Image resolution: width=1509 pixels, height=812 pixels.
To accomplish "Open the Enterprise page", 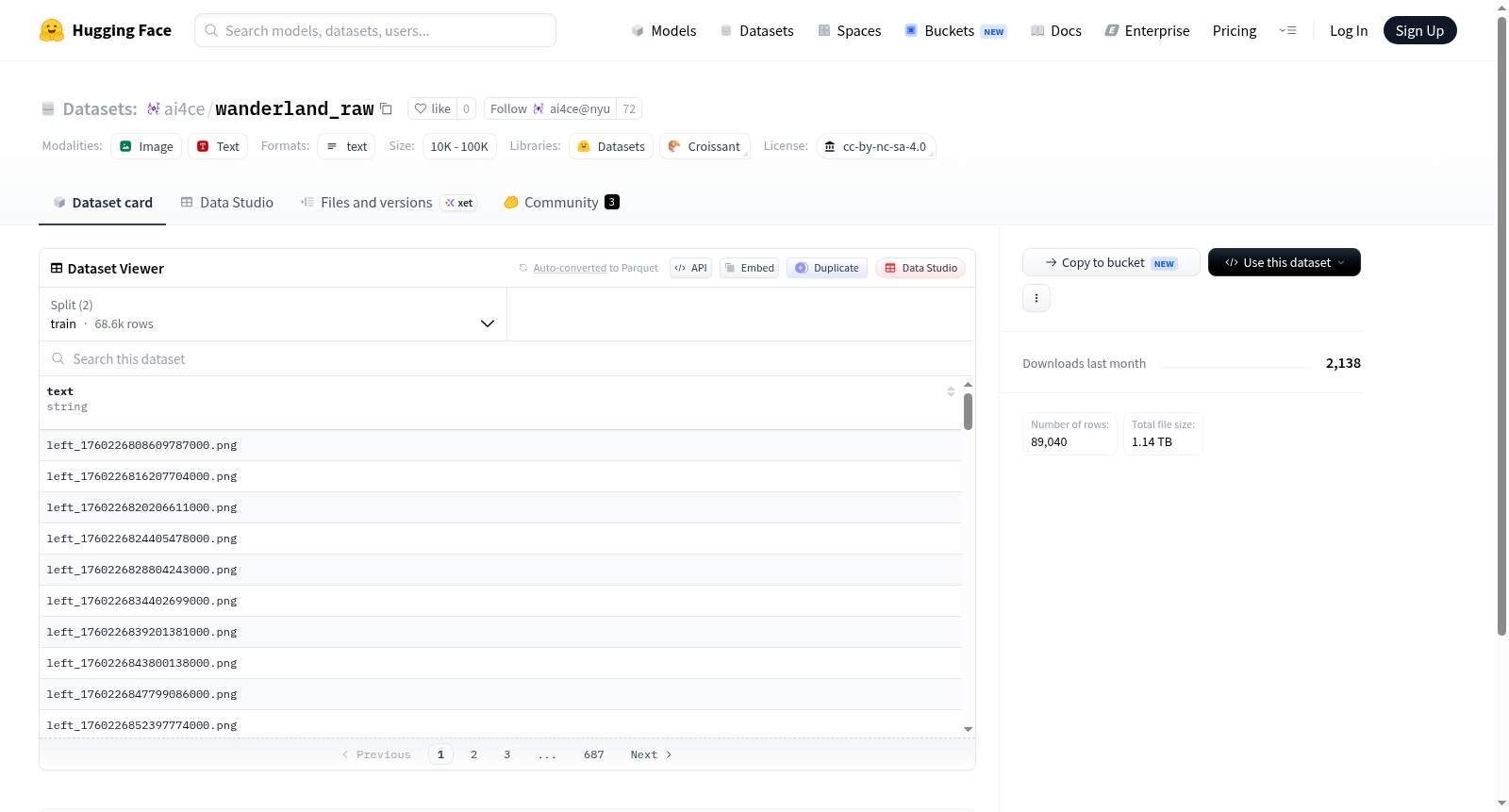I will (x=1148, y=30).
